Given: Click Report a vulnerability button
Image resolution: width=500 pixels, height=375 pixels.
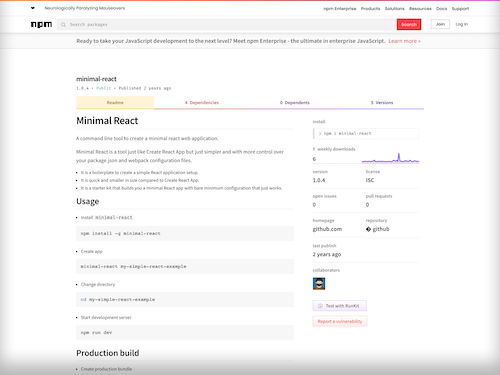Looking at the screenshot, I should (340, 321).
